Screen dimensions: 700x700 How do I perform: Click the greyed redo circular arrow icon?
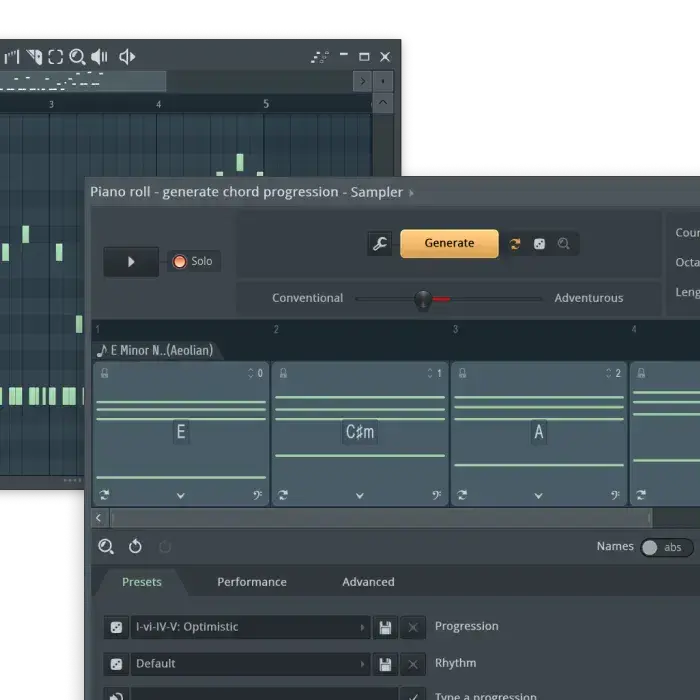pyautogui.click(x=165, y=546)
